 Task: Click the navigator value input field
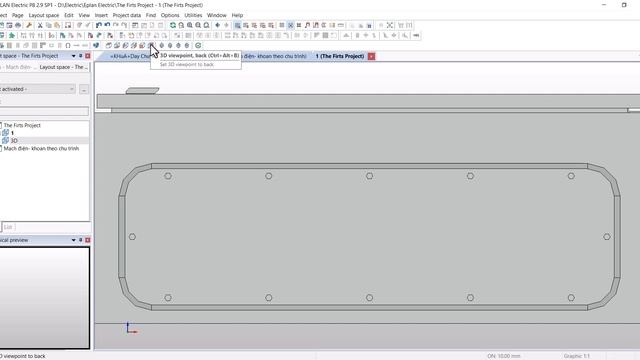pyautogui.click(x=44, y=111)
